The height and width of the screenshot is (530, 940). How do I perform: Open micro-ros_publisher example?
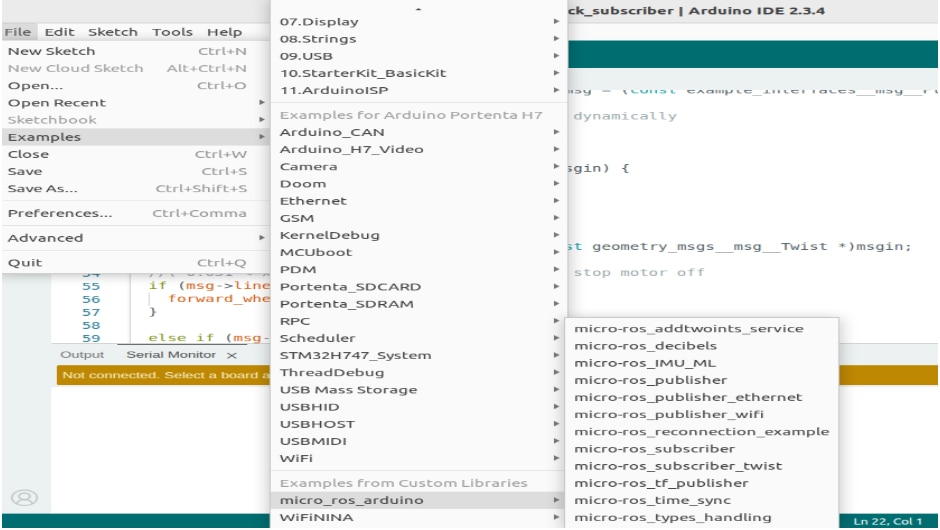click(701, 380)
